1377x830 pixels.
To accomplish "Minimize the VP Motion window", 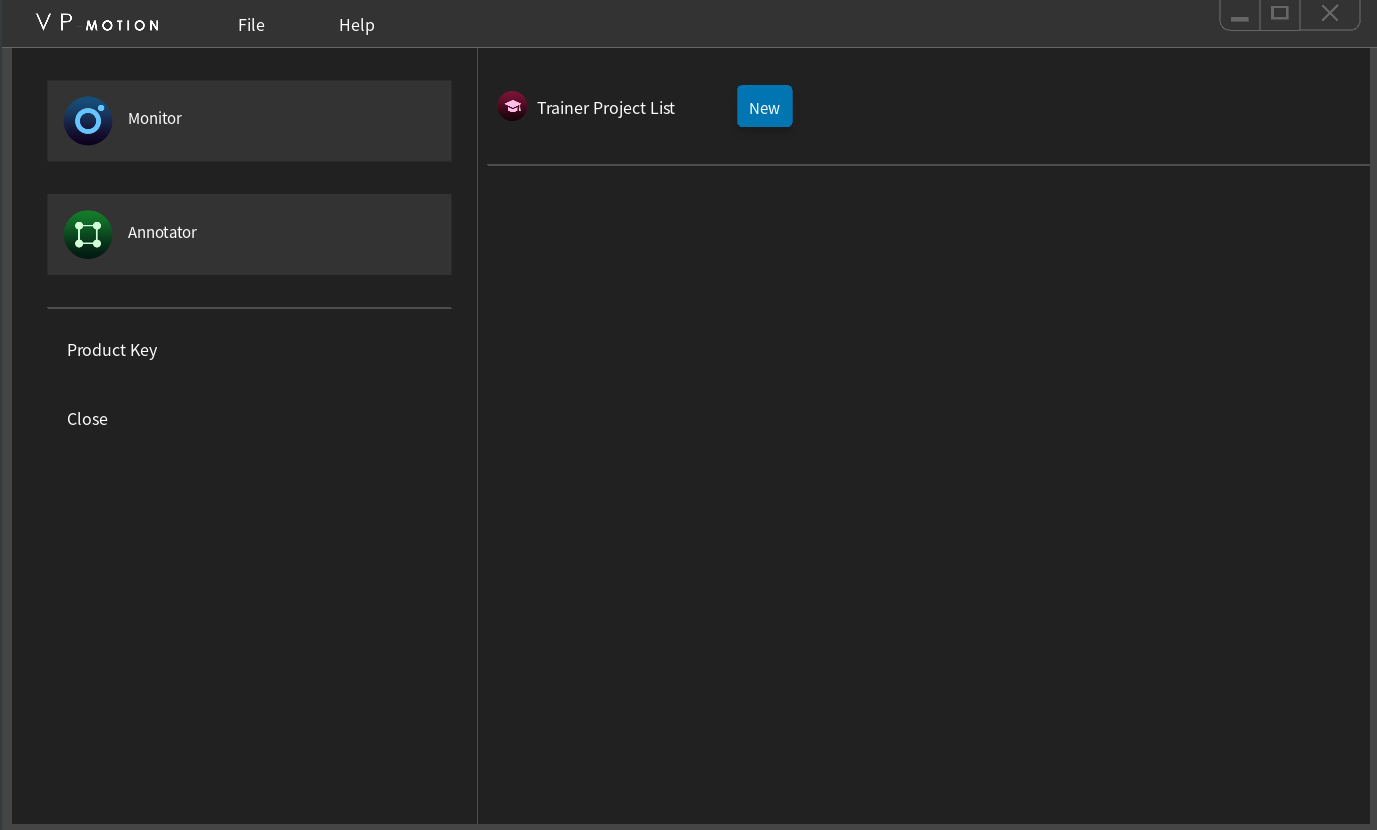I will pyautogui.click(x=1239, y=13).
